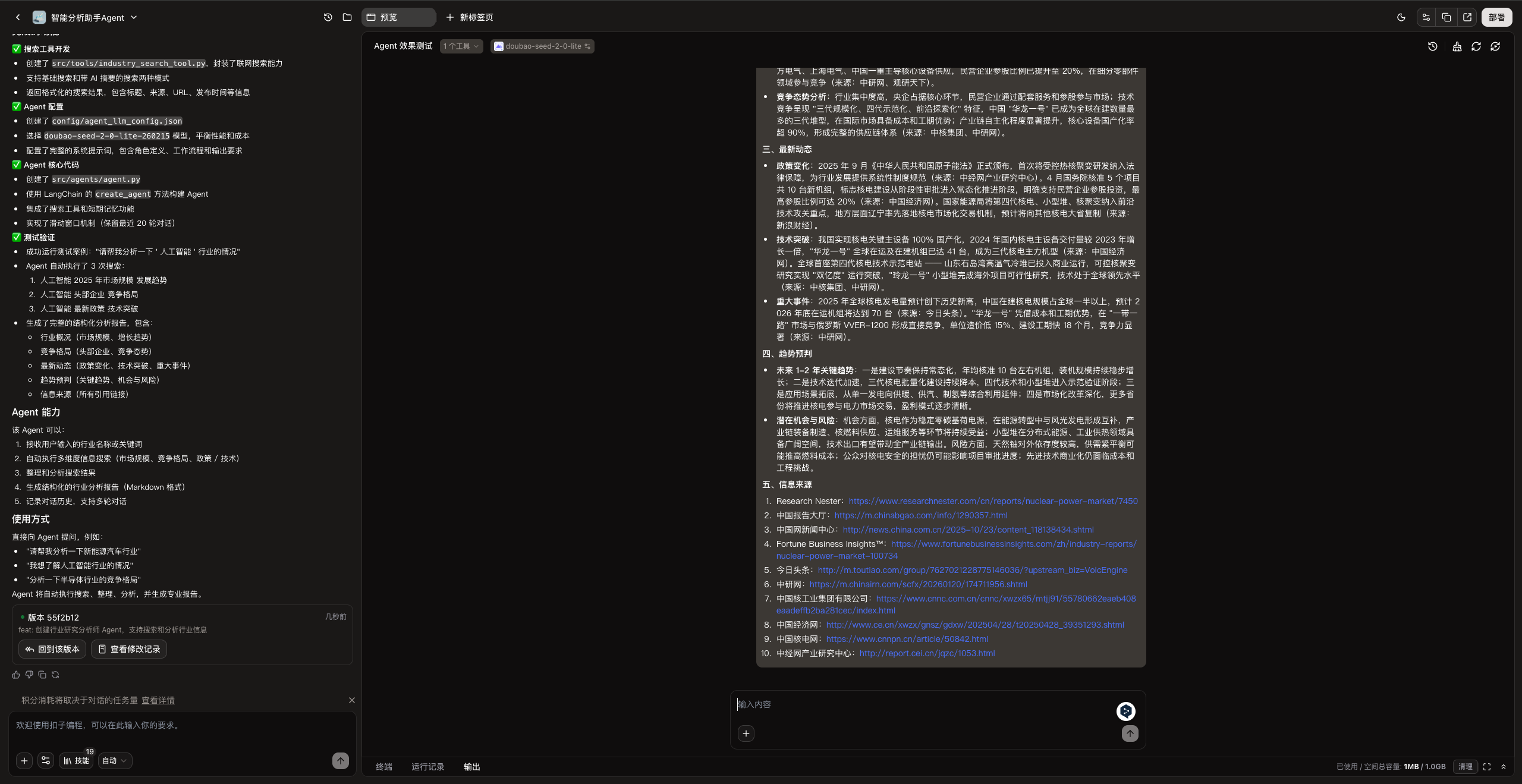Open preview in external window icon
This screenshot has width=1522, height=784.
[1467, 17]
